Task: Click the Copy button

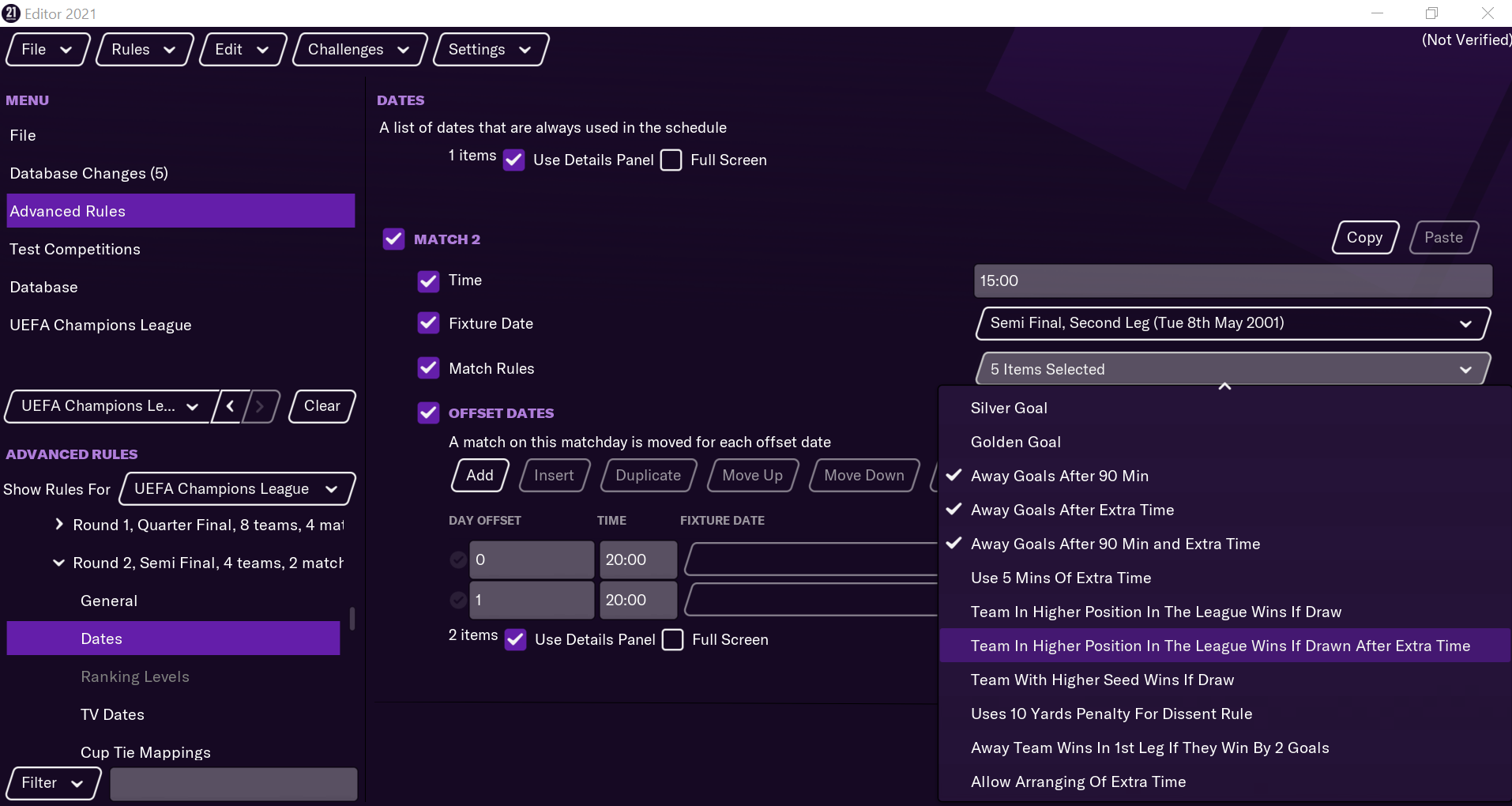Action: pyautogui.click(x=1364, y=238)
